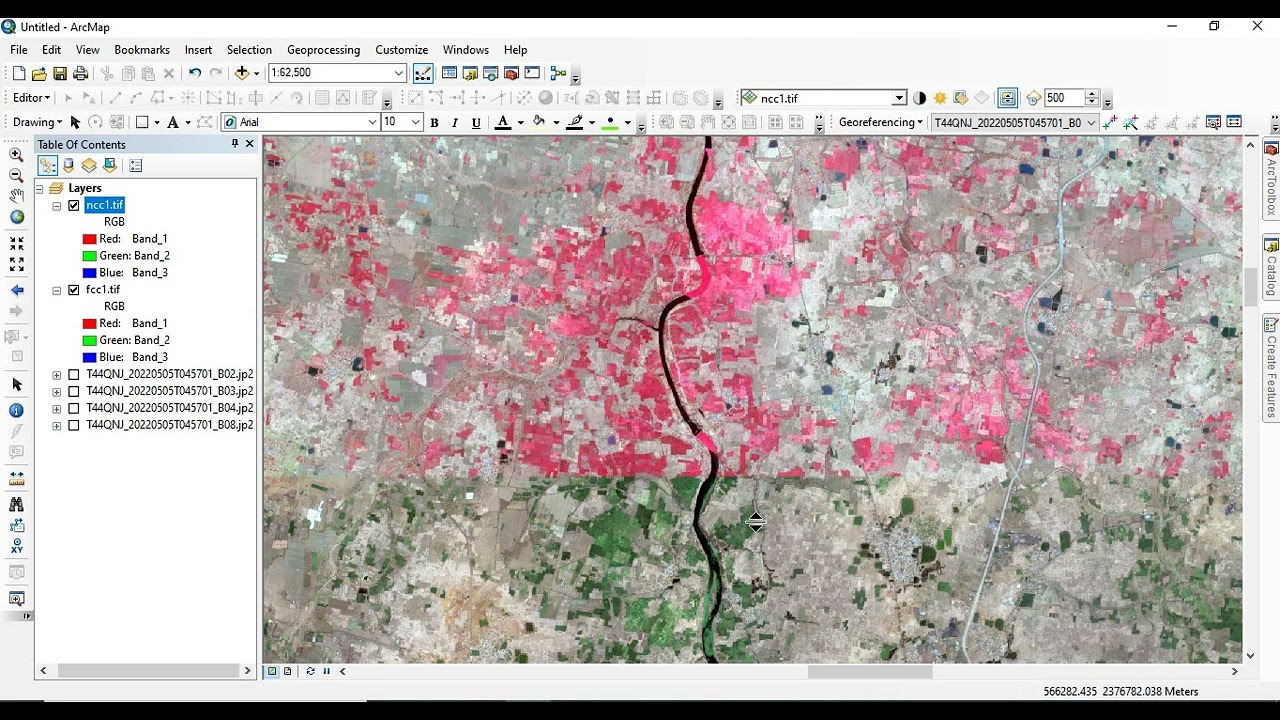List layers by drawing order
1280x720 pixels.
(x=47, y=166)
